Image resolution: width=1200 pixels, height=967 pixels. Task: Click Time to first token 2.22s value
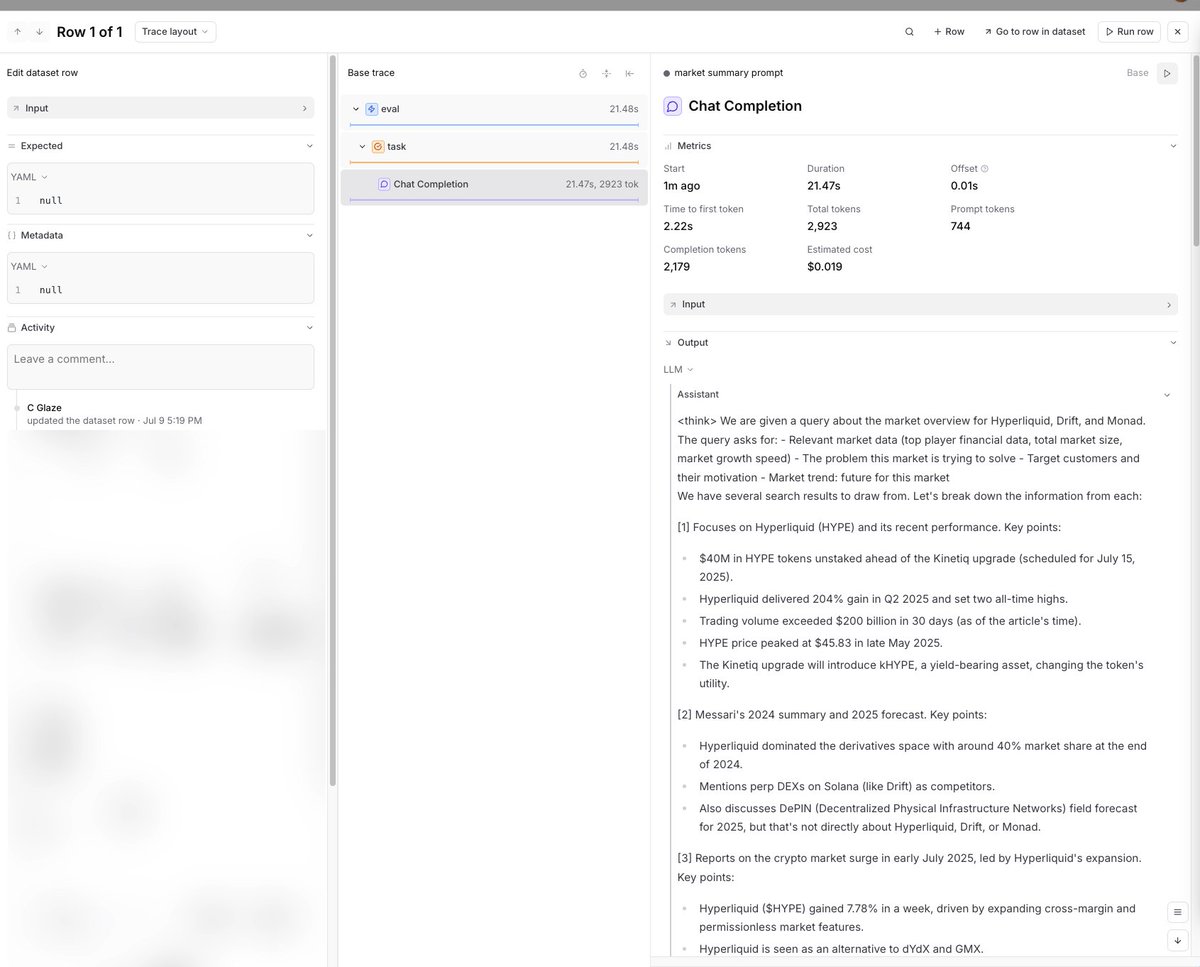[678, 226]
